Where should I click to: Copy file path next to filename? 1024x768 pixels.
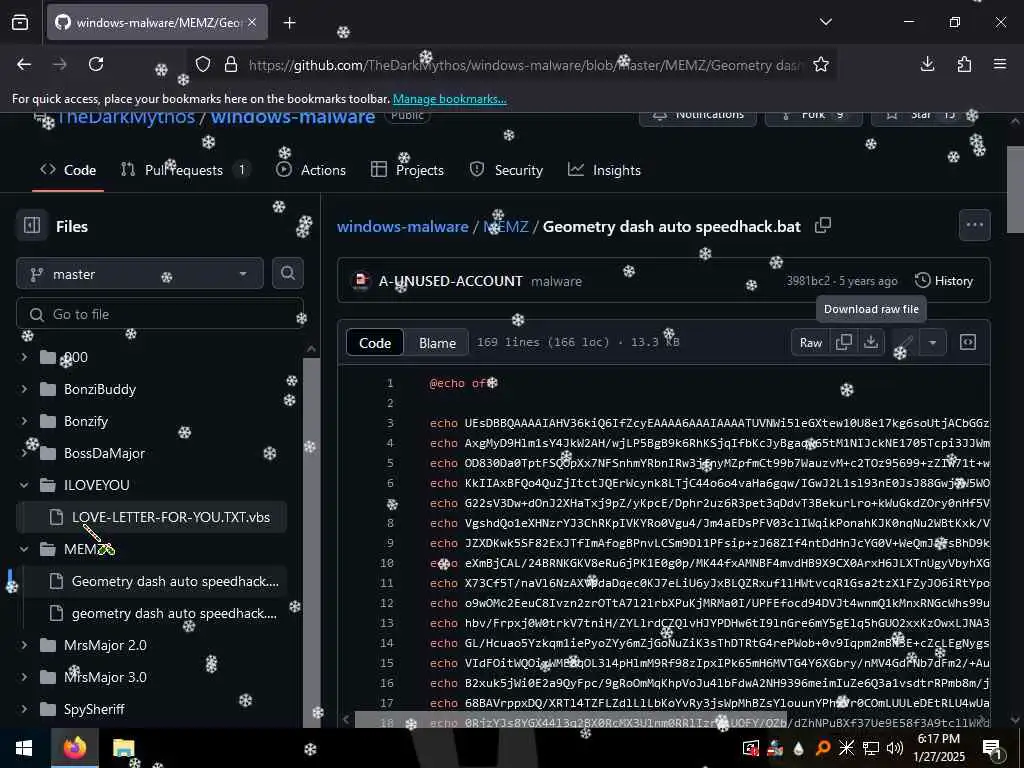pos(823,225)
